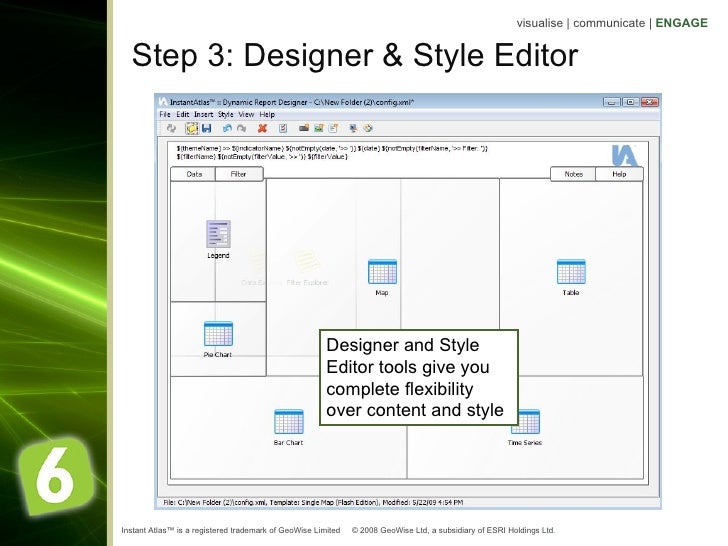Click the 'Legend' label text
The height and width of the screenshot is (546, 728).
218,255
